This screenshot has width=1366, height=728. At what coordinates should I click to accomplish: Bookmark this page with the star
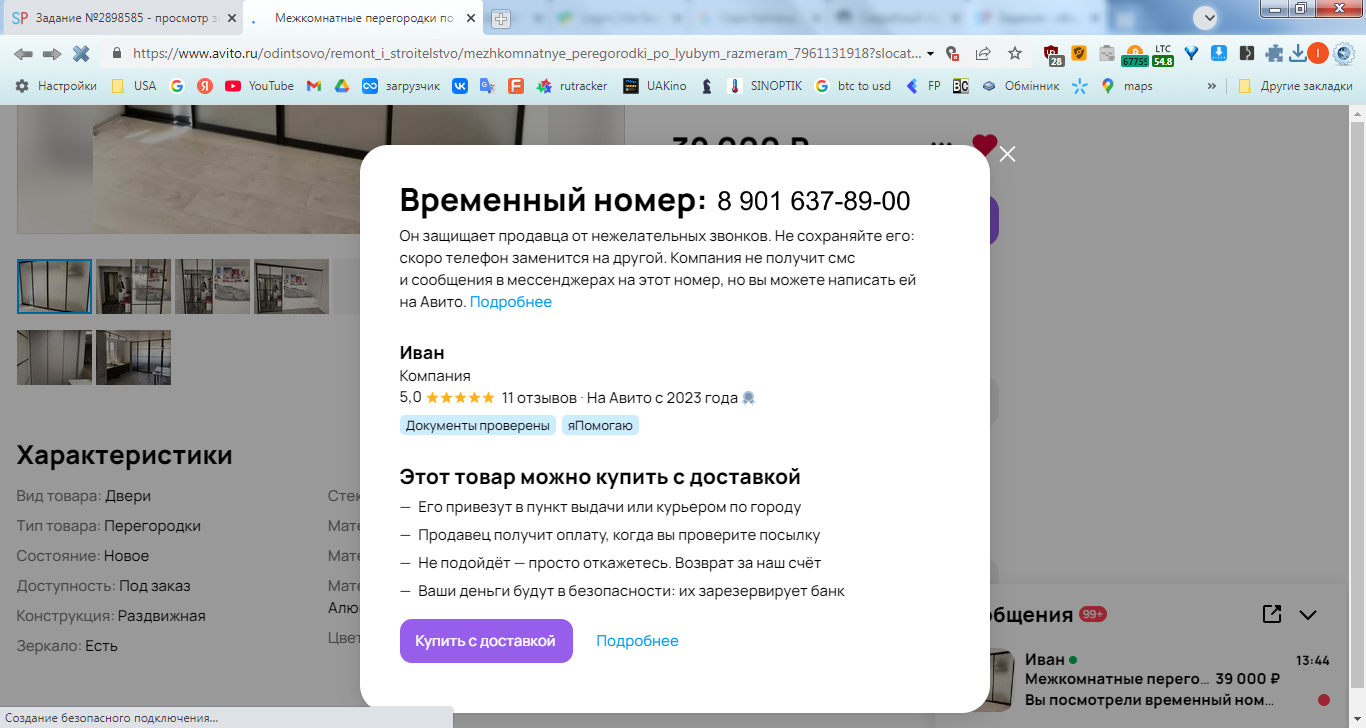(1015, 53)
